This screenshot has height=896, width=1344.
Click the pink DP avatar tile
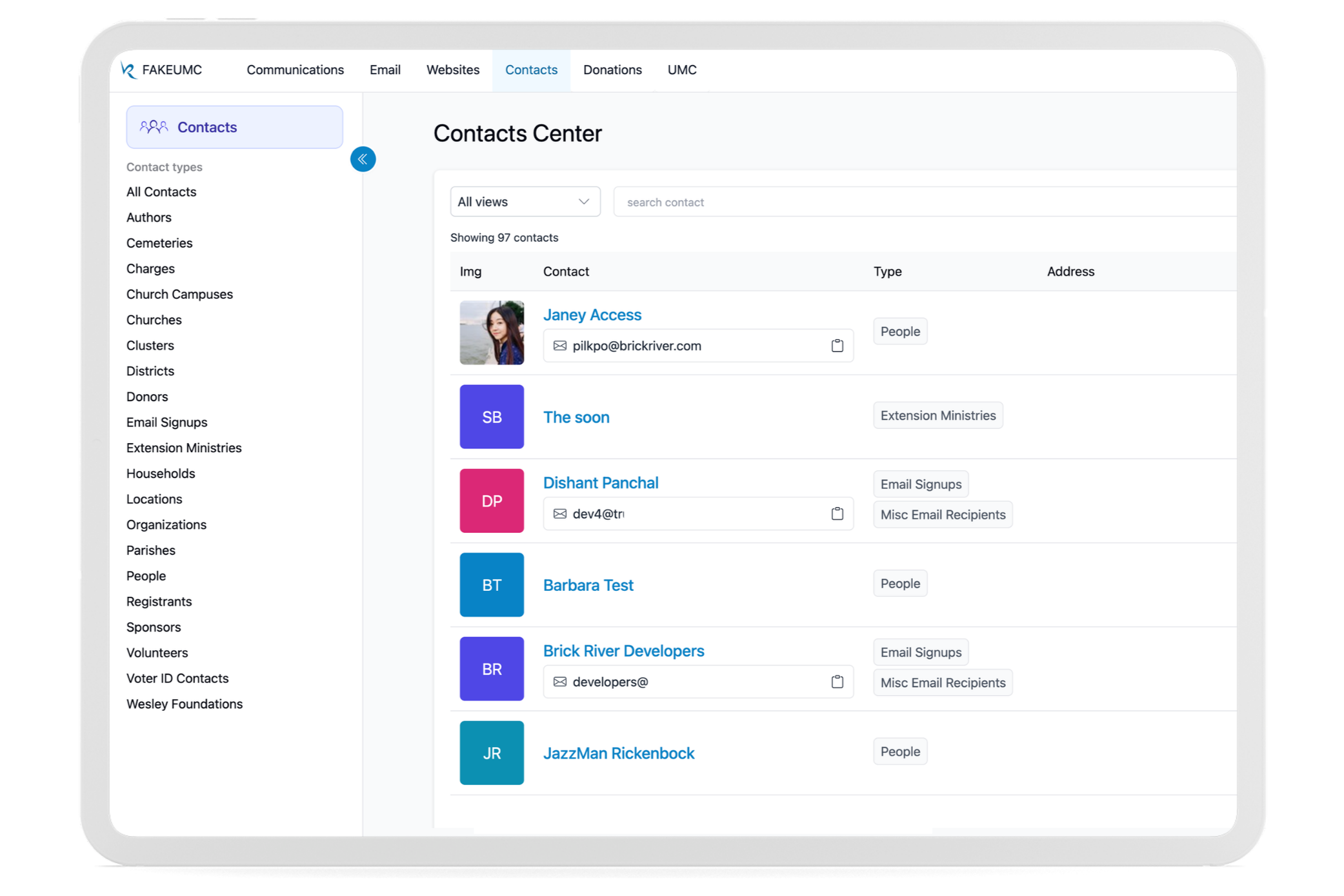click(492, 501)
